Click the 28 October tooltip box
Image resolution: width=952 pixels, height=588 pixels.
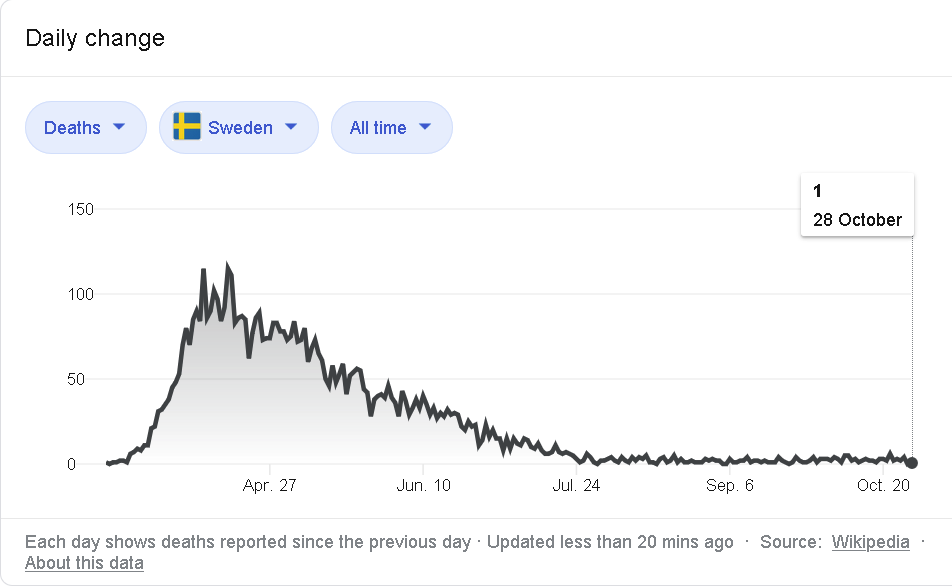pos(857,205)
